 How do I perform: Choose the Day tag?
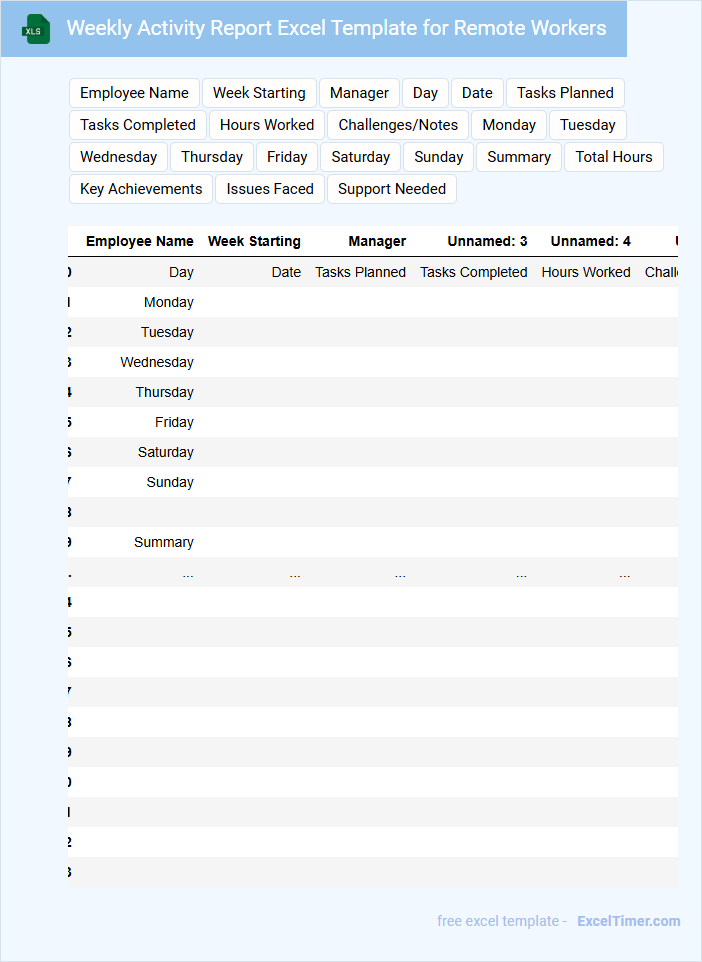[425, 93]
